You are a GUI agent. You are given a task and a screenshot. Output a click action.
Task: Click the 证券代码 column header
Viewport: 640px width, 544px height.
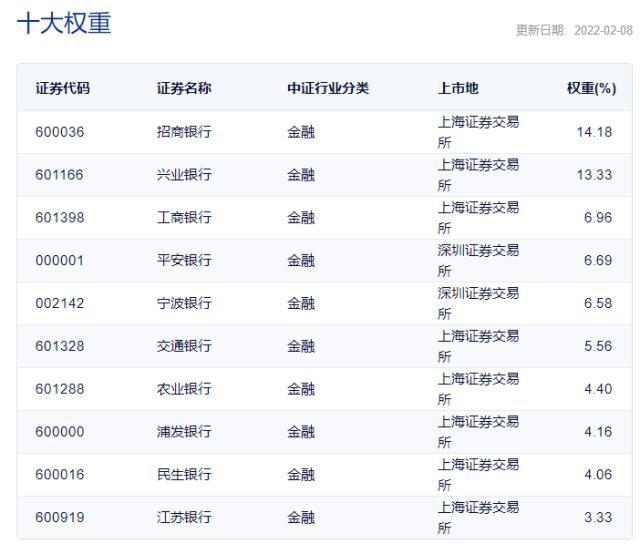[62, 88]
